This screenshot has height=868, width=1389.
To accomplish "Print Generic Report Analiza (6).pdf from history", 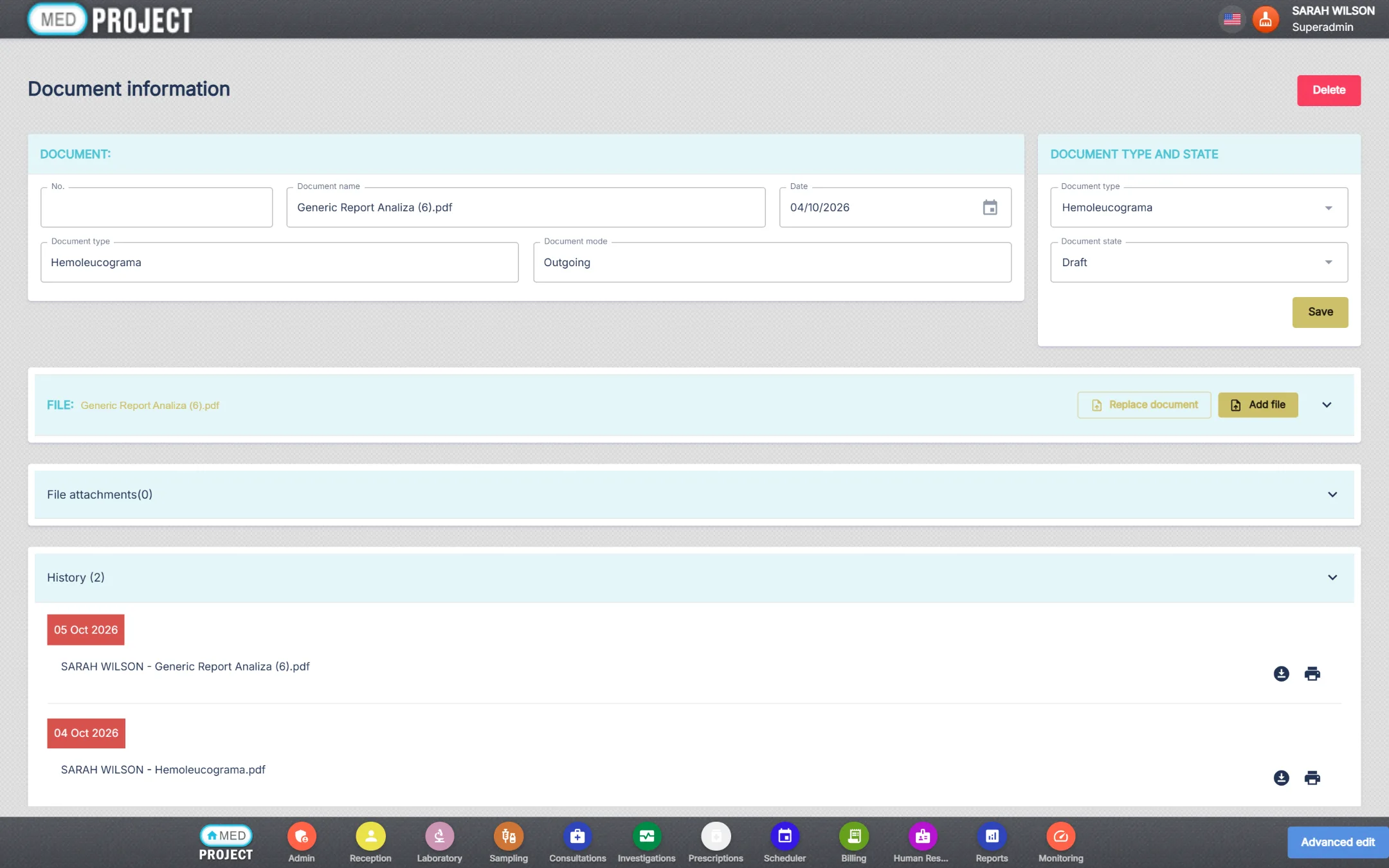I will 1312,674.
